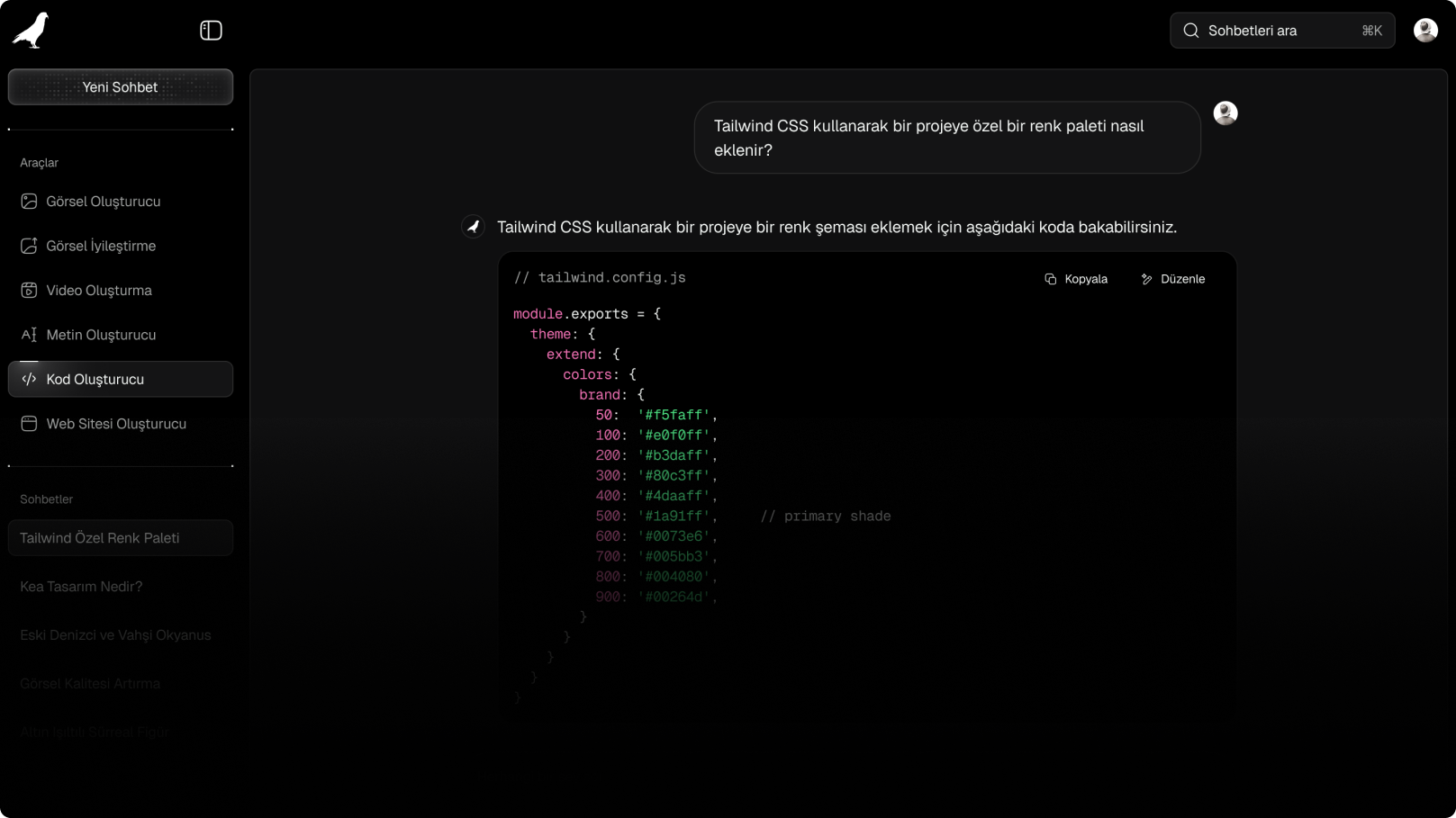Viewport: 1456px width, 818px height.
Task: Open Görsel Oluşturucu tool
Action: coord(121,202)
